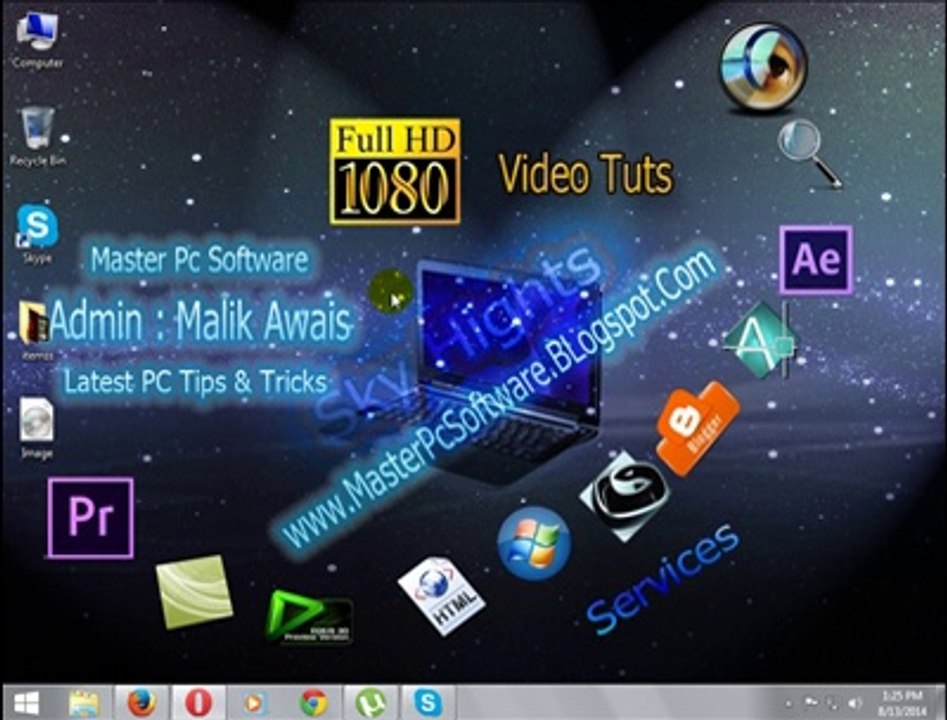
Task: Open uTorrent from the taskbar
Action: click(x=371, y=704)
